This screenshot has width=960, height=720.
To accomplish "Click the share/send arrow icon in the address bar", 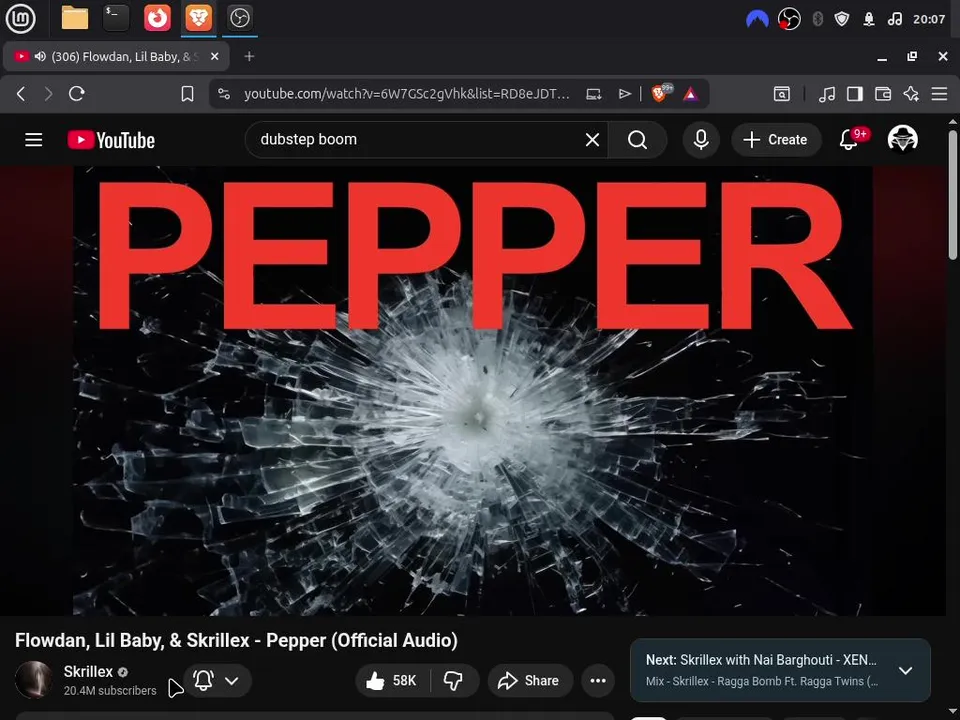I will (x=624, y=94).
